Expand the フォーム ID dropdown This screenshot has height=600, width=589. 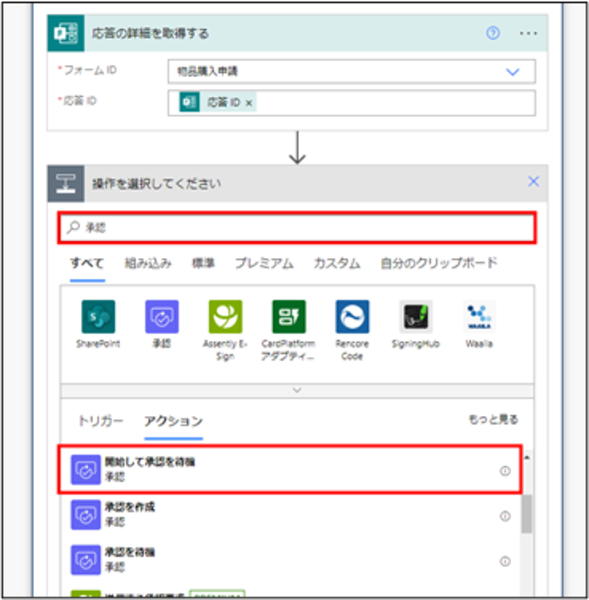tap(512, 72)
